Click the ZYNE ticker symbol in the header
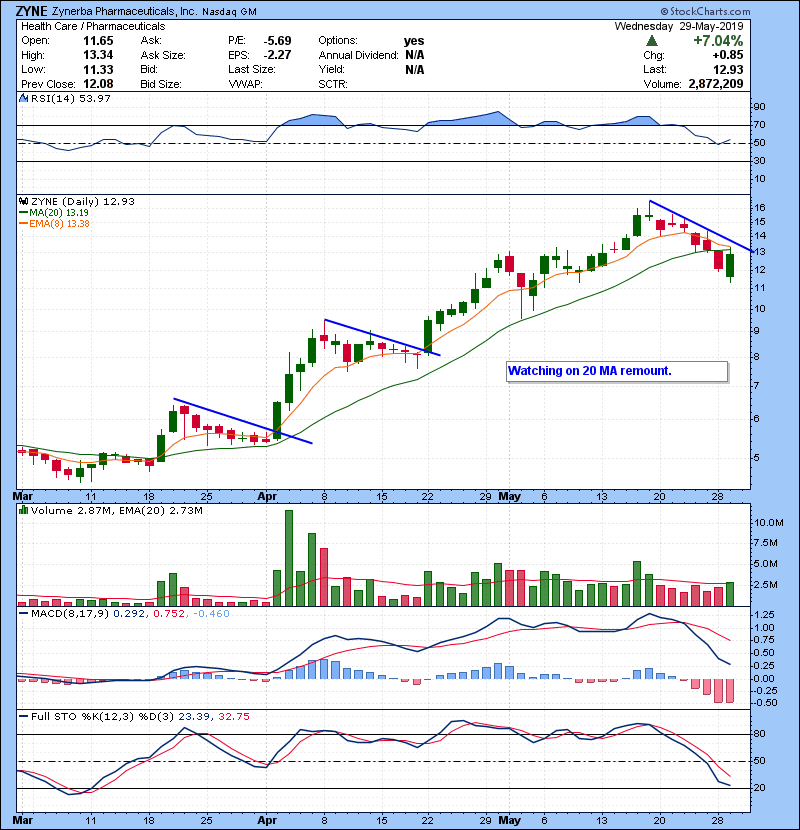The height and width of the screenshot is (830, 800). click(x=31, y=11)
